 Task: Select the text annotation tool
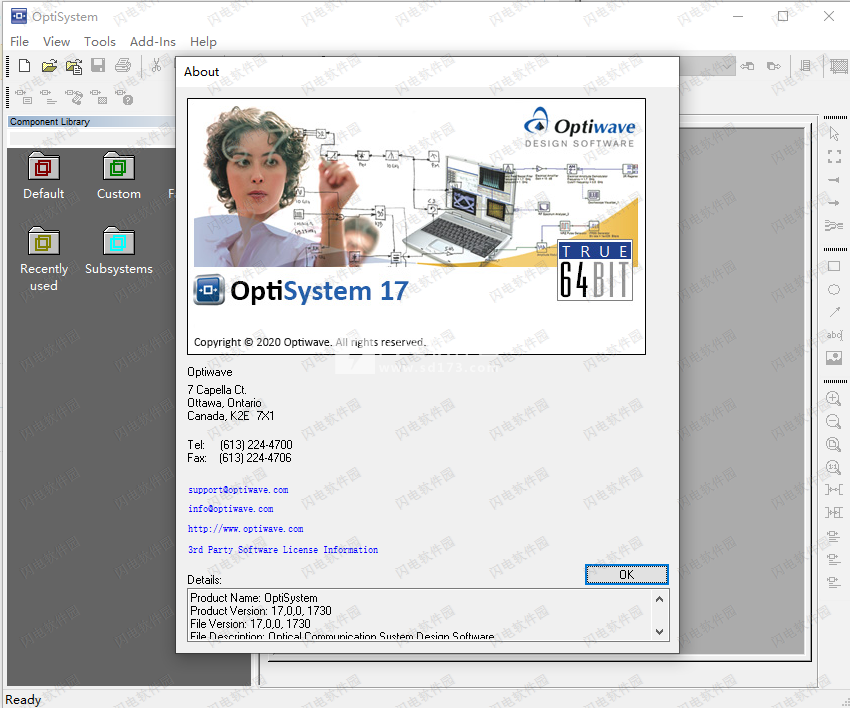click(x=834, y=334)
